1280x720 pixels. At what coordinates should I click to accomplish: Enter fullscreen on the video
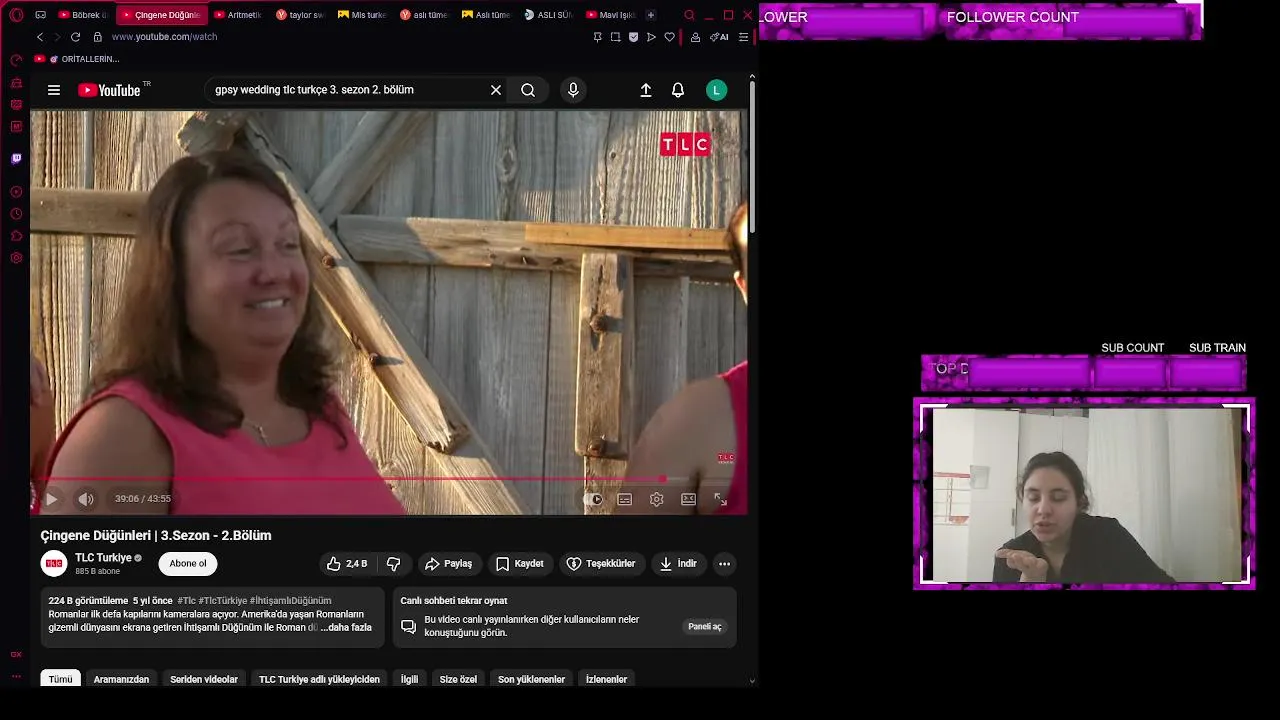click(x=720, y=499)
